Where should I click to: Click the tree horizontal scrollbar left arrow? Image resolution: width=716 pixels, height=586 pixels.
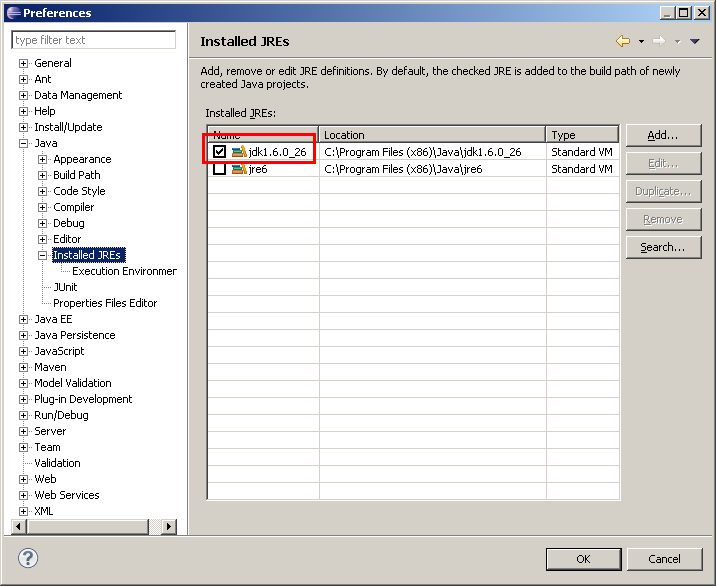click(x=18, y=526)
